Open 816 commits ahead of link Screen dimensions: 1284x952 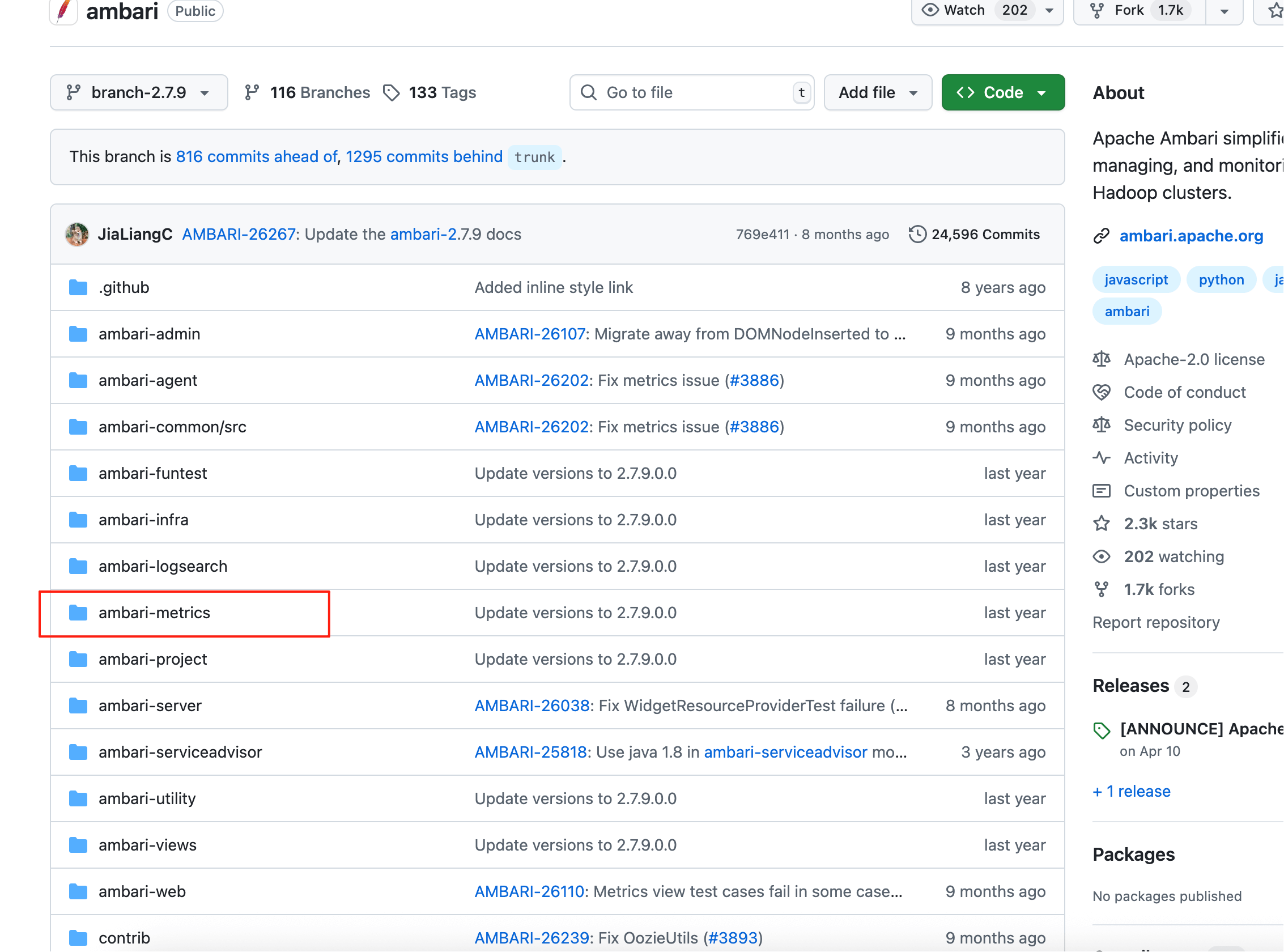pyautogui.click(x=257, y=157)
